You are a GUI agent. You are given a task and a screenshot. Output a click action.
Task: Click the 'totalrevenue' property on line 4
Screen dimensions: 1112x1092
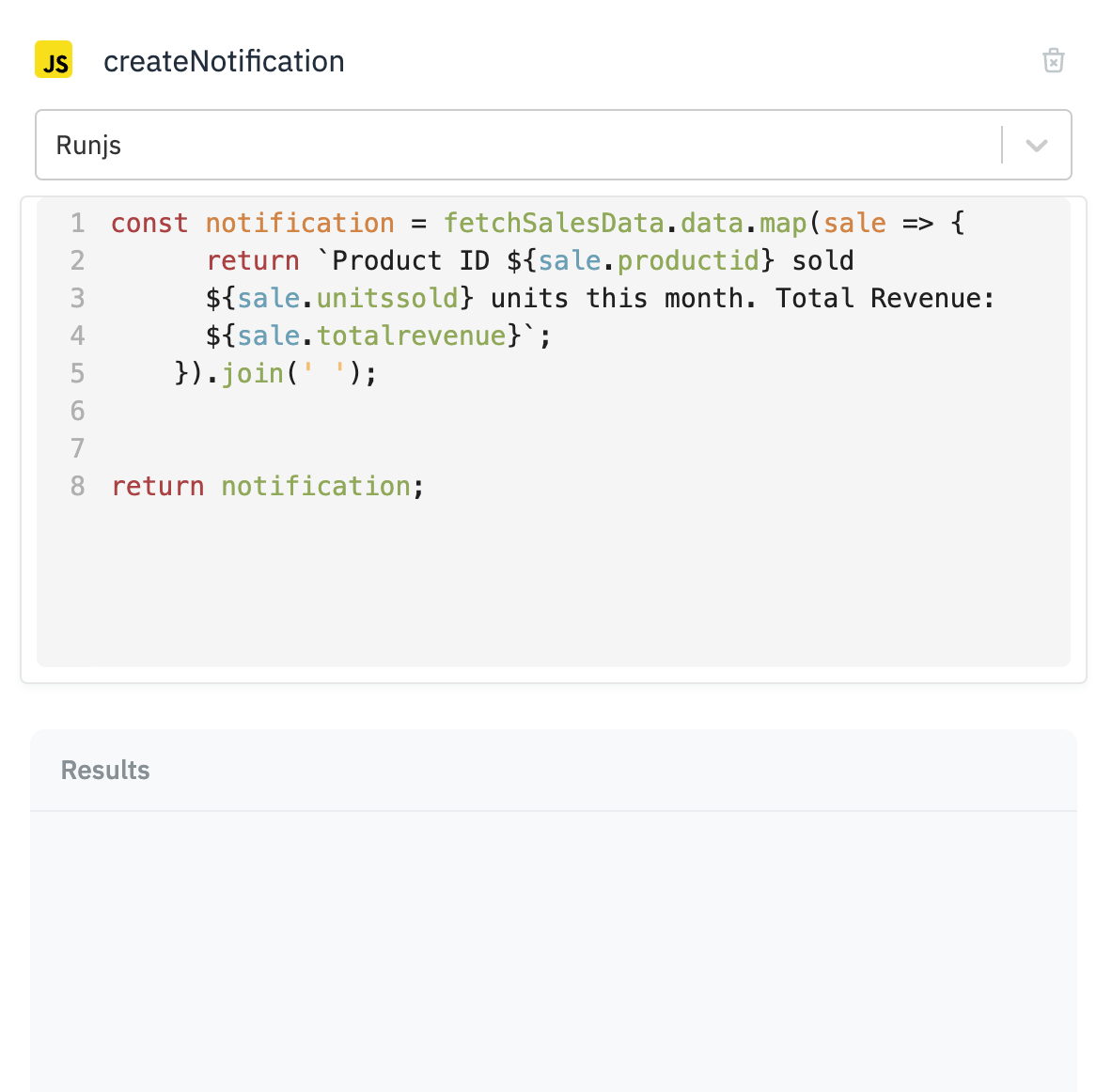click(411, 336)
